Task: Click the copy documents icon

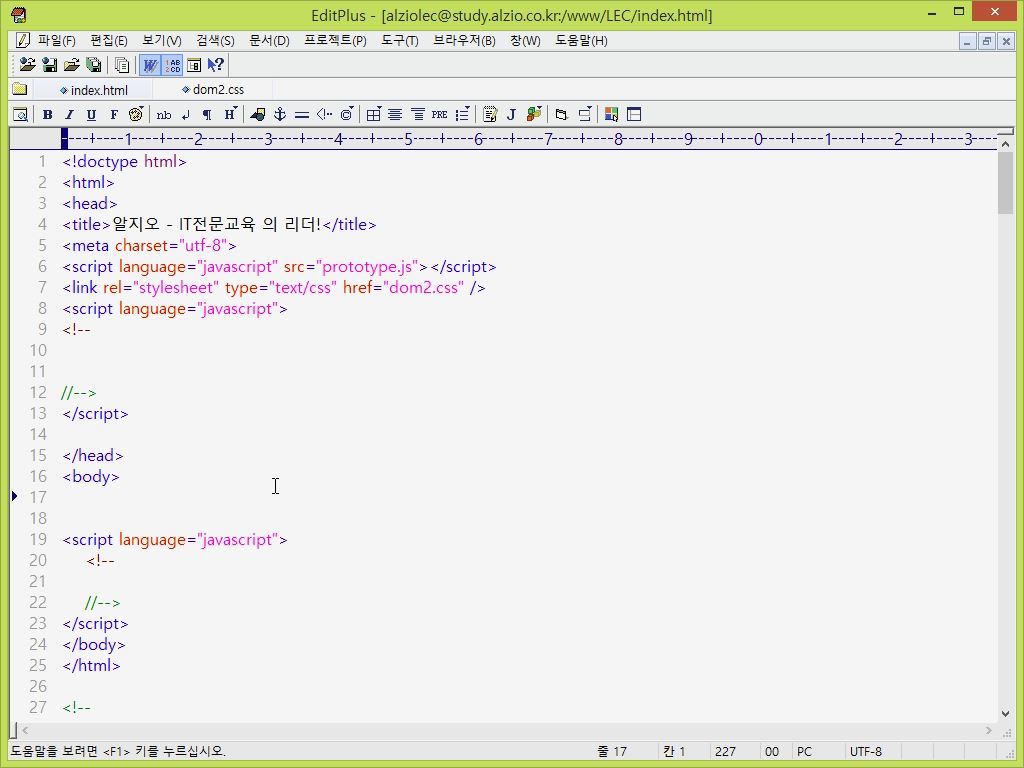Action: click(x=122, y=65)
